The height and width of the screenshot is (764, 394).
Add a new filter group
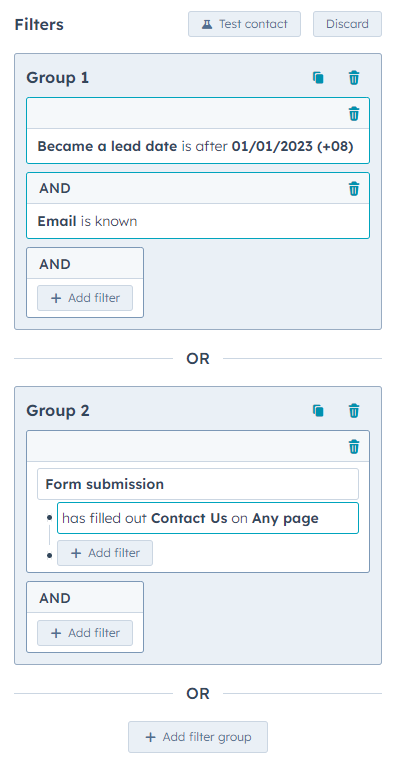[198, 737]
